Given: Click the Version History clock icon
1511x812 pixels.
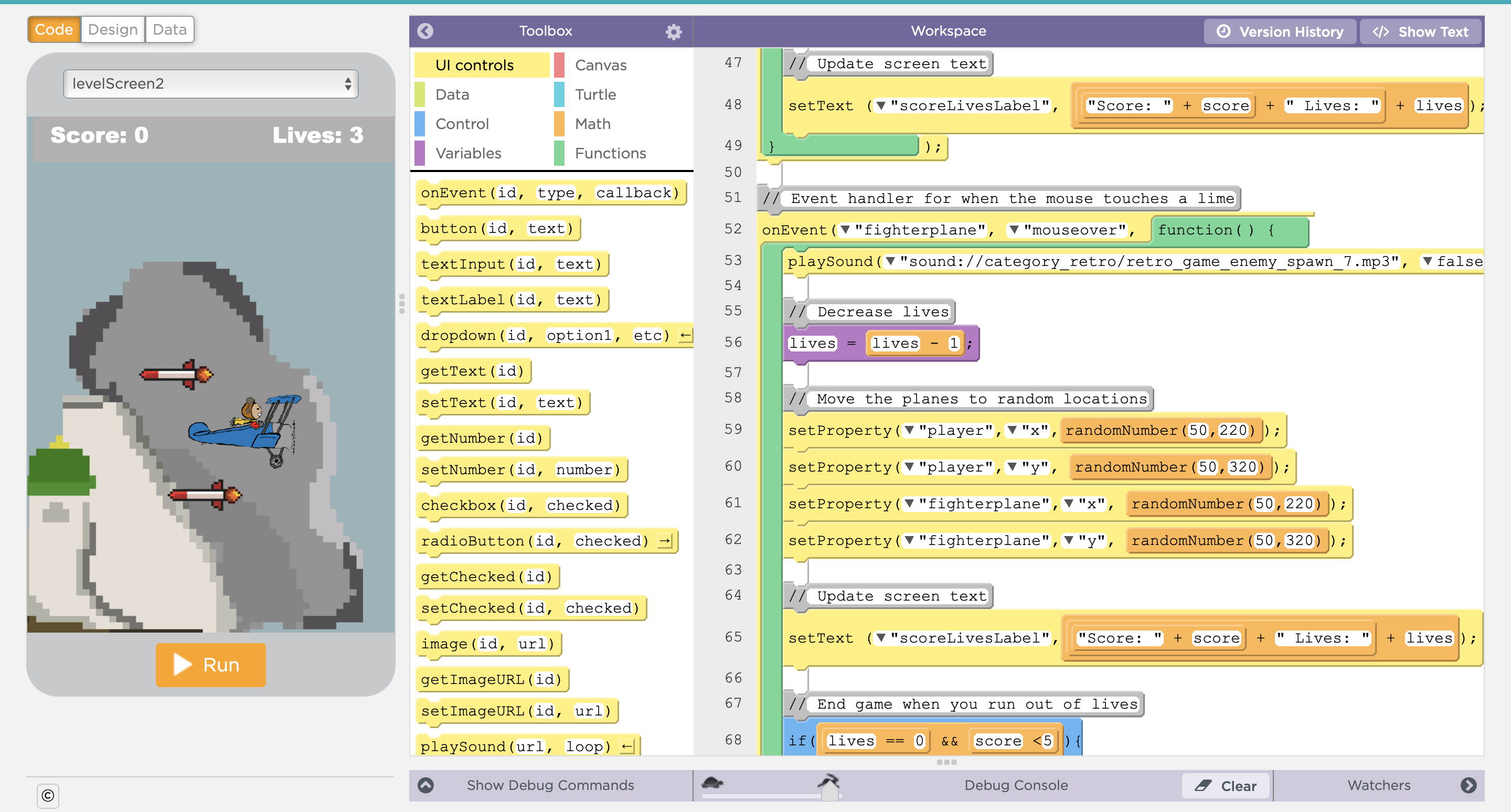Looking at the screenshot, I should pos(1223,31).
